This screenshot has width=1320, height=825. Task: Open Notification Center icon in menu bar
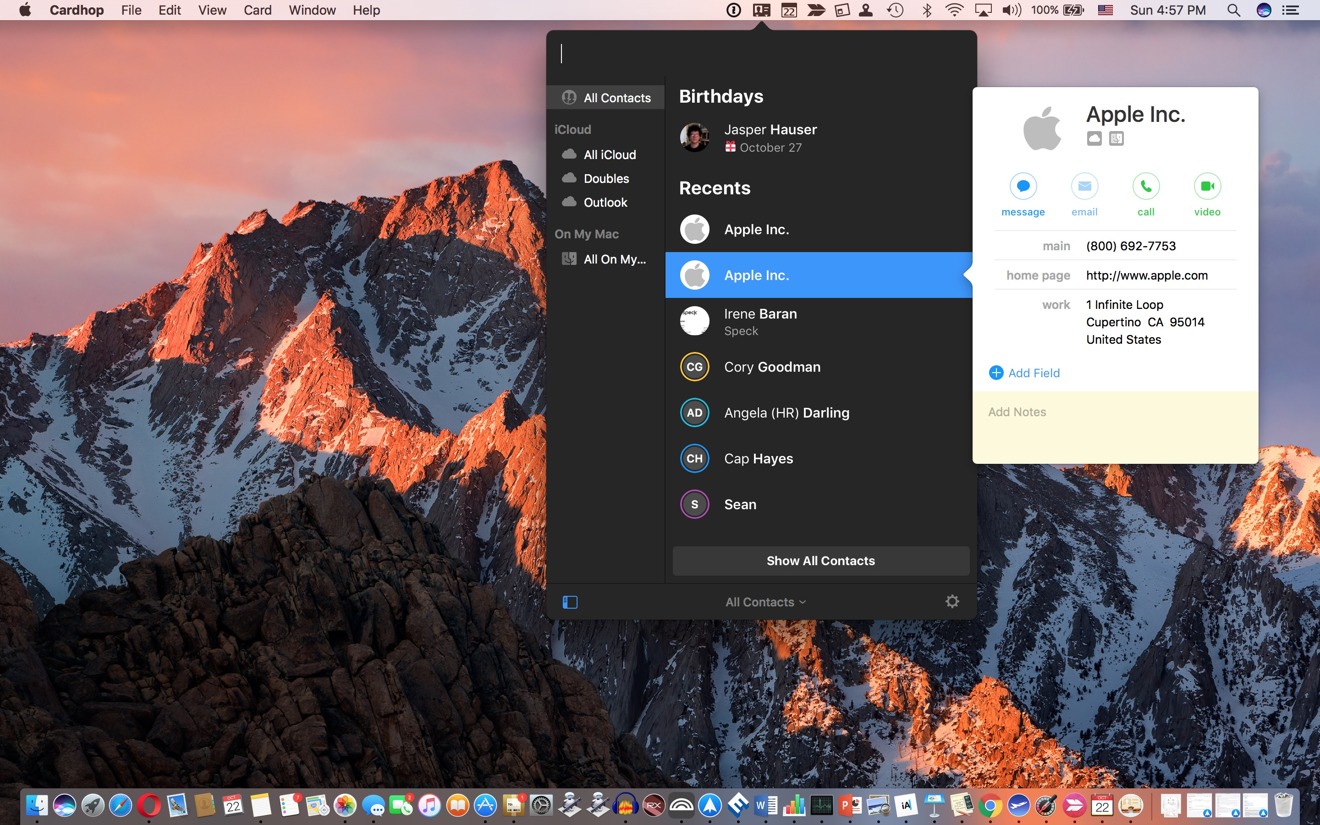[1292, 10]
